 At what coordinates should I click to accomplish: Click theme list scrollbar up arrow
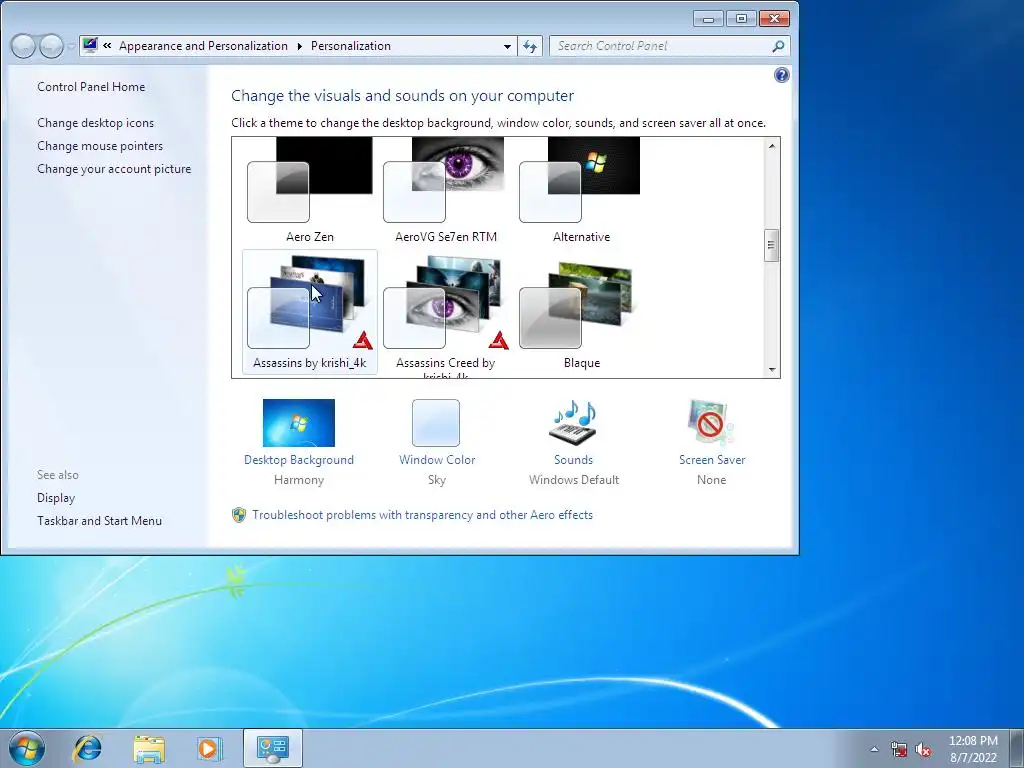point(772,146)
